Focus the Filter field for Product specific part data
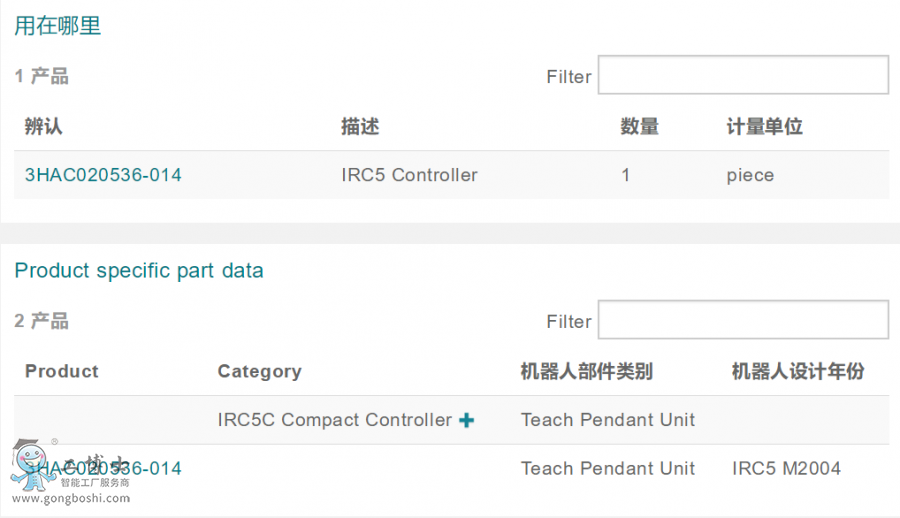Screen dimensions: 900x518 (x=742, y=320)
